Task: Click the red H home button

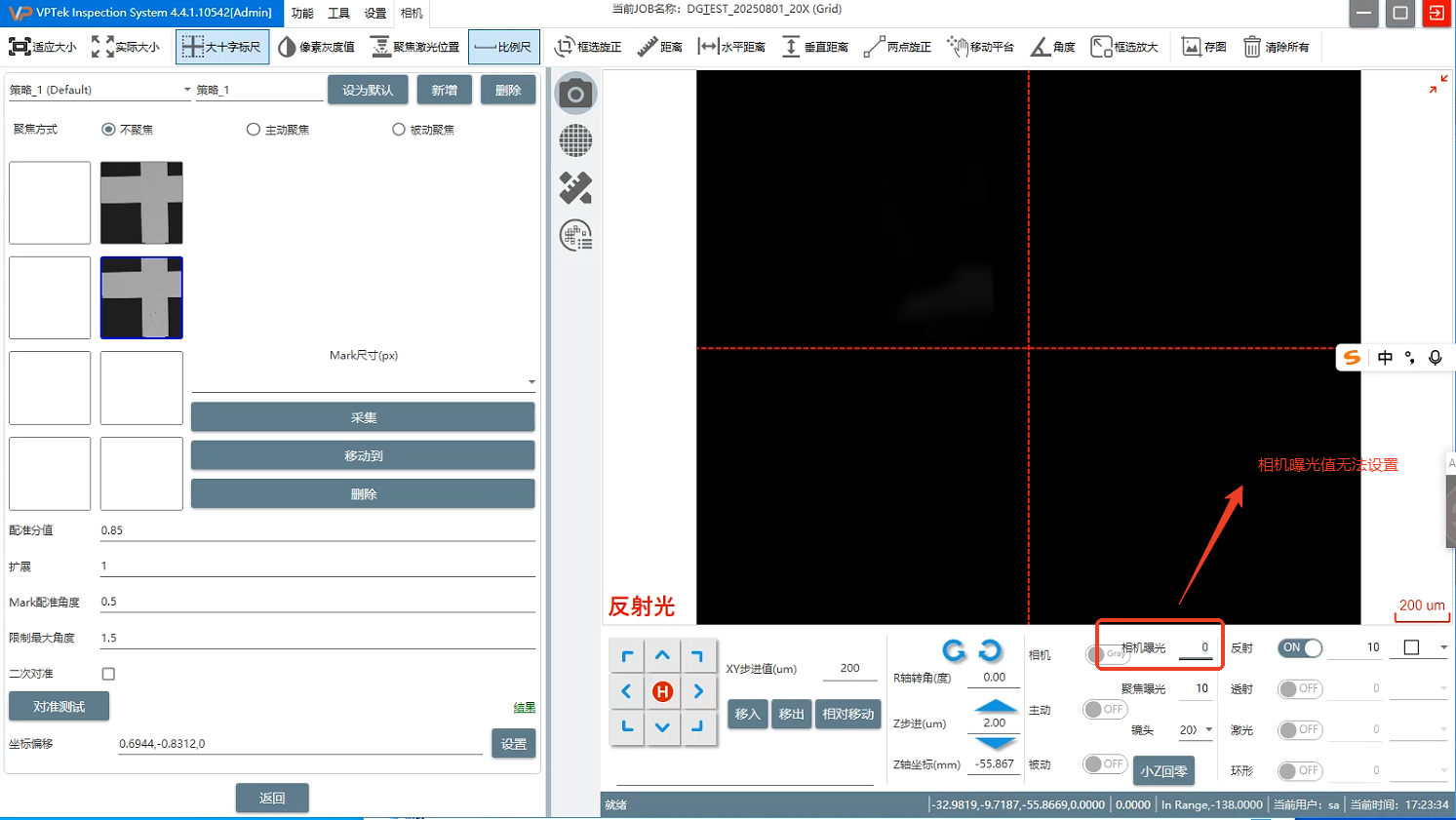Action: (x=662, y=692)
